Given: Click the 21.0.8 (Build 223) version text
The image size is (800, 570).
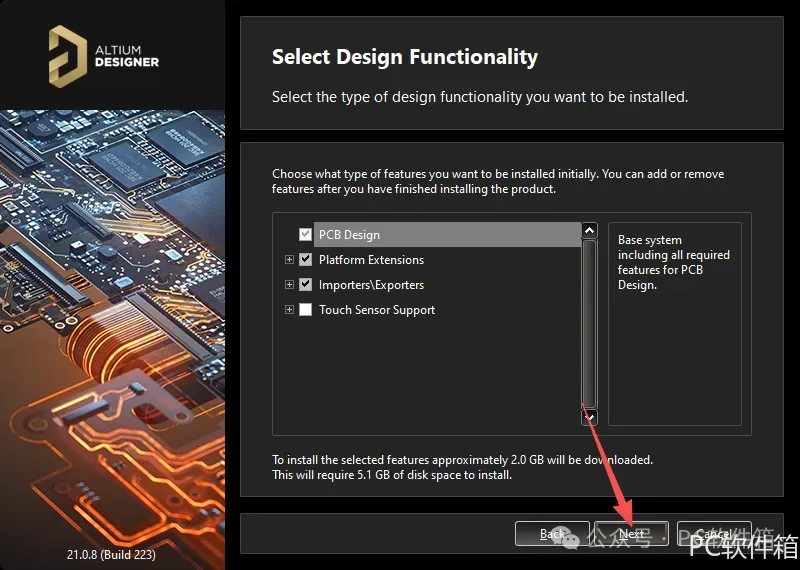Looking at the screenshot, I should coord(111,554).
